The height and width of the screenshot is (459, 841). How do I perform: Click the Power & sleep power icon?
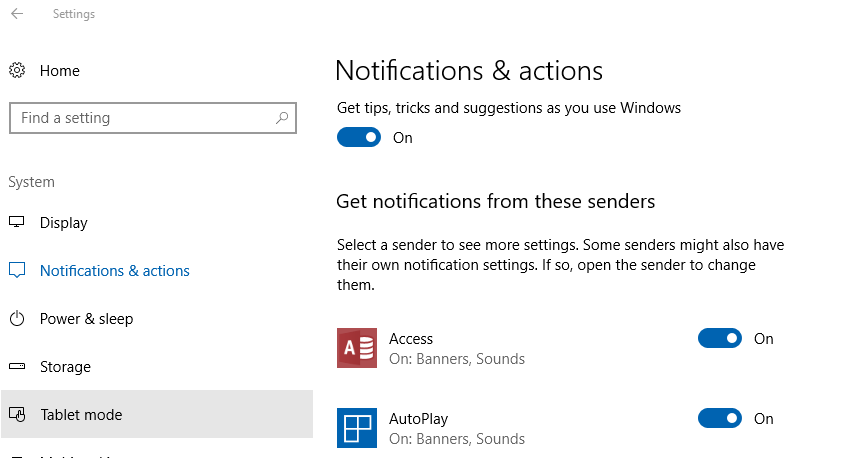(x=17, y=319)
